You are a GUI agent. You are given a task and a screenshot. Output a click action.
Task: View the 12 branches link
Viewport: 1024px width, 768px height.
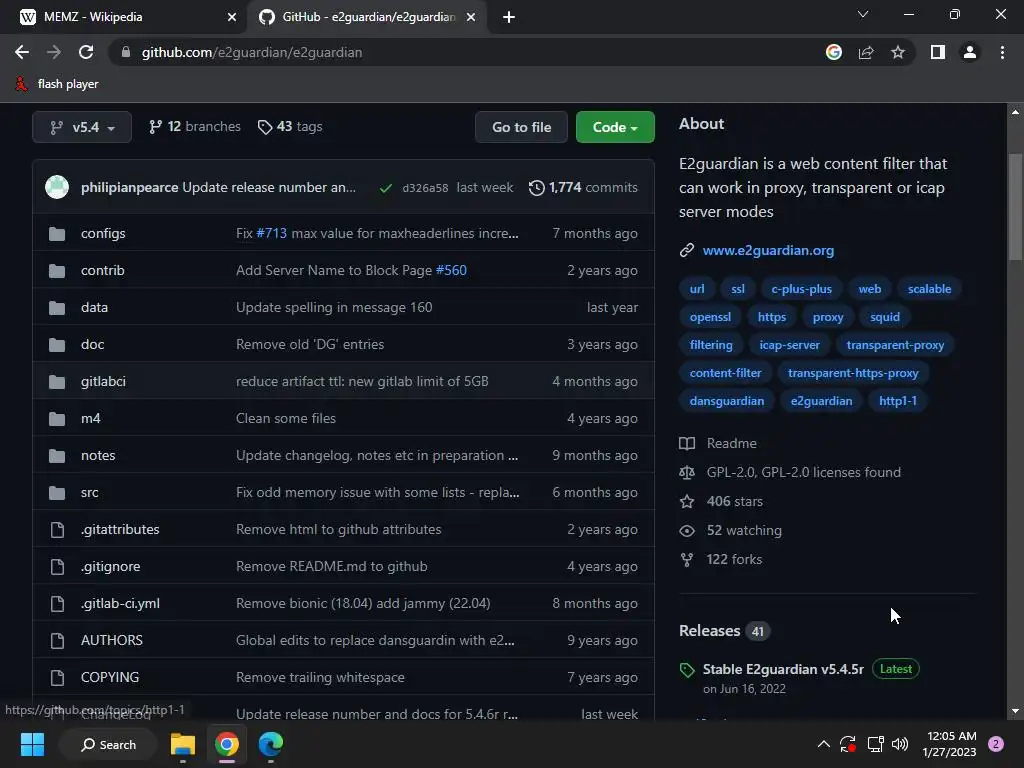click(x=195, y=127)
